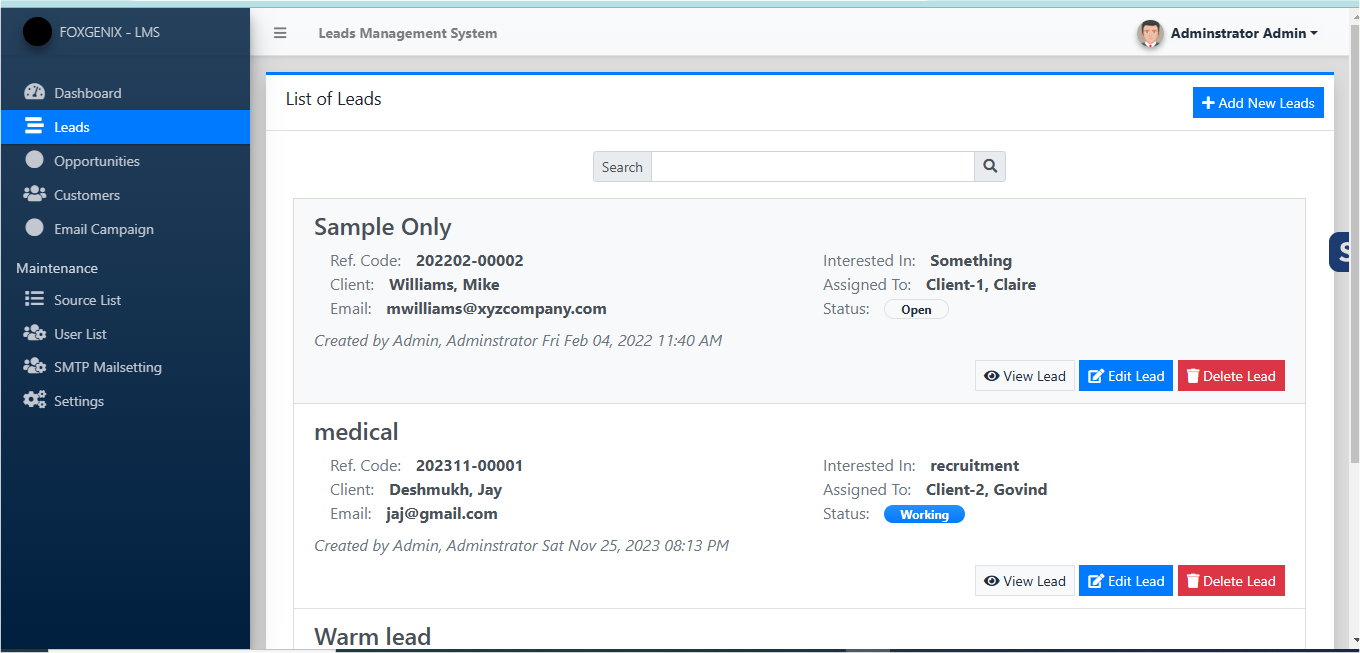1360x653 pixels.
Task: Click email jaj@gmail.com
Action: (x=442, y=514)
